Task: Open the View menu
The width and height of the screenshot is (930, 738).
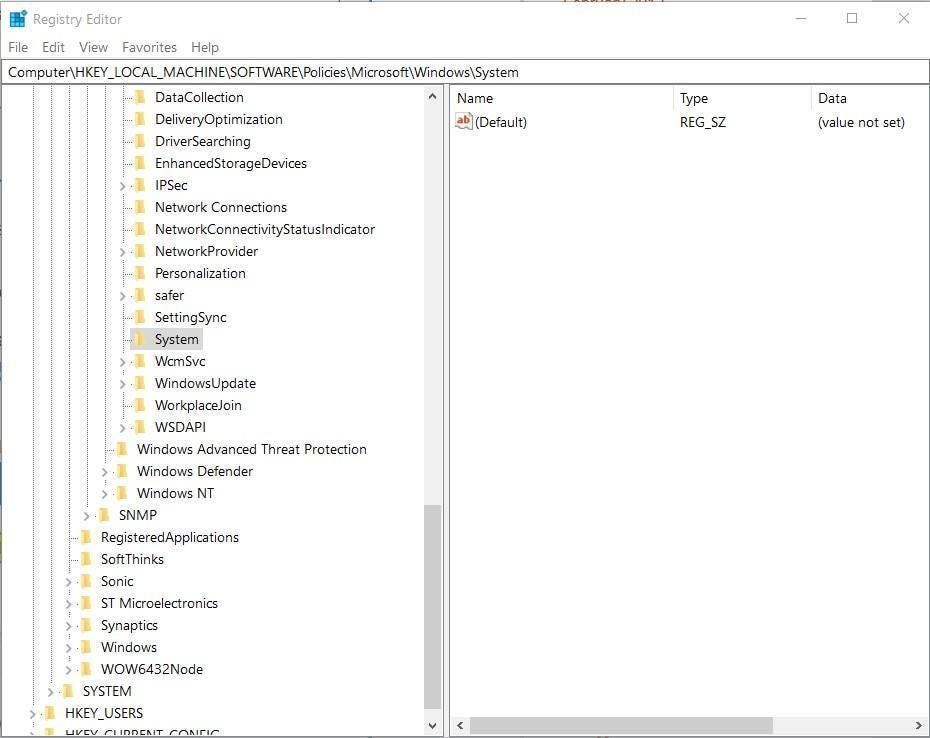Action: [93, 47]
